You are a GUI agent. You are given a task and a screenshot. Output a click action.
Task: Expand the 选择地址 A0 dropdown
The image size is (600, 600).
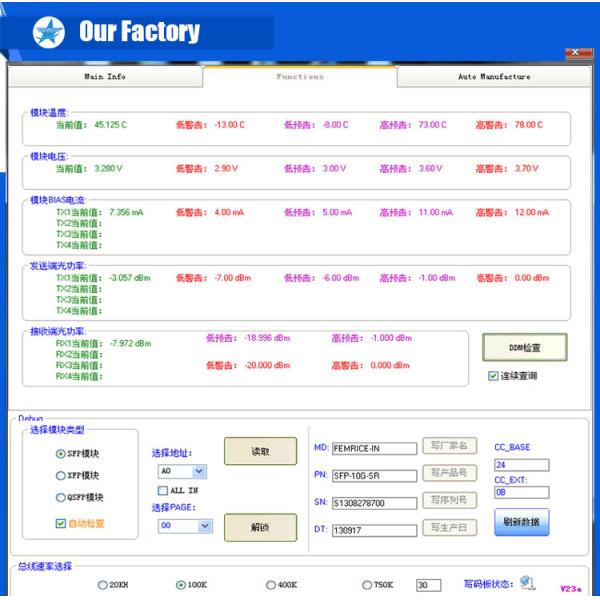(198, 471)
